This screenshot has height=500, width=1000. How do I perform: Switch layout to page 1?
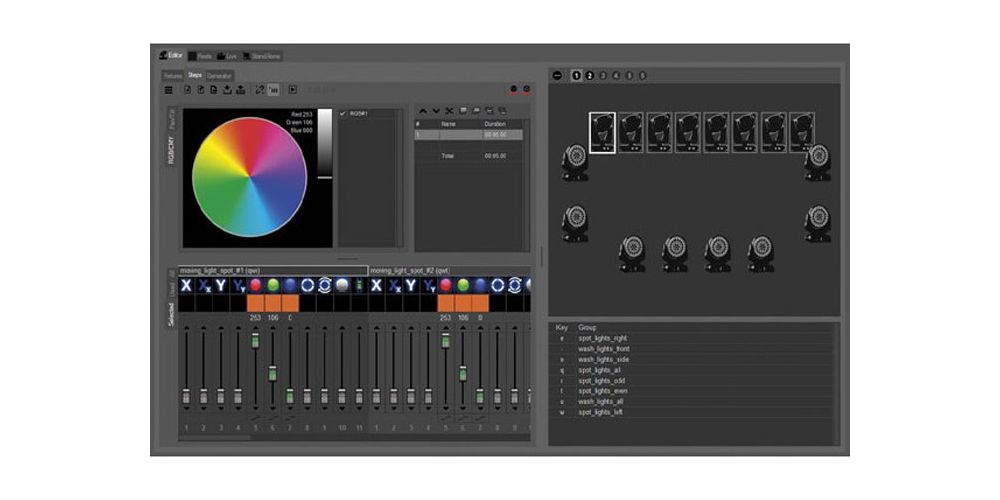click(x=577, y=75)
